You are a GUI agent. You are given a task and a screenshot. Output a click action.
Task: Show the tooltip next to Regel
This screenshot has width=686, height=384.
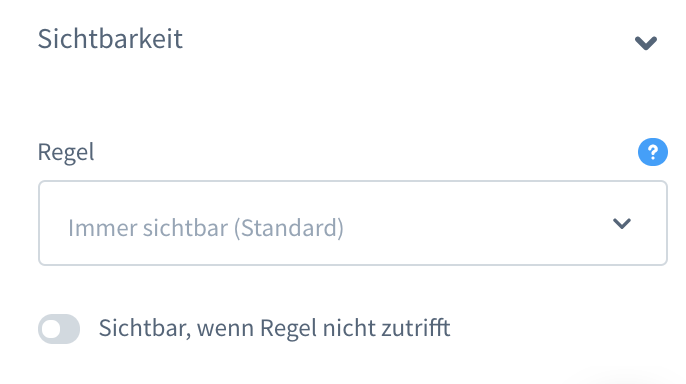(652, 152)
